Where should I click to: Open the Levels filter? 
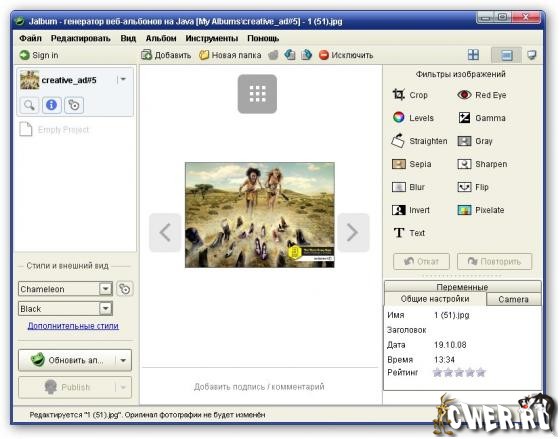(413, 118)
